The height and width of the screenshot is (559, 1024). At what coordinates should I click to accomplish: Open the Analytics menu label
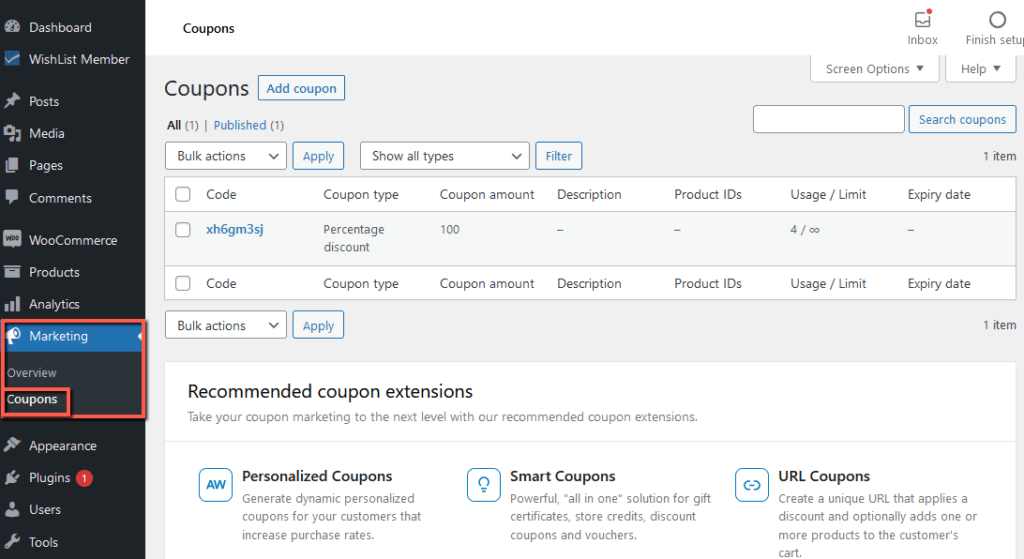(x=54, y=304)
